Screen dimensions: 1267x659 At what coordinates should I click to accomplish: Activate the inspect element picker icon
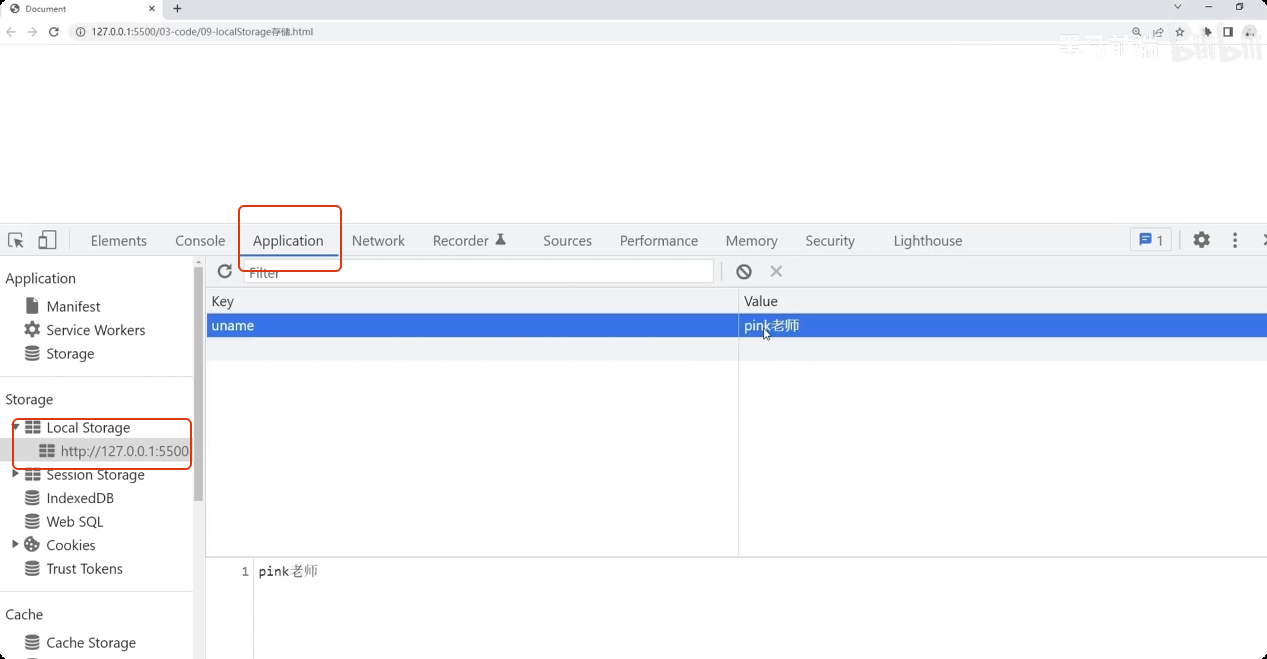click(16, 240)
